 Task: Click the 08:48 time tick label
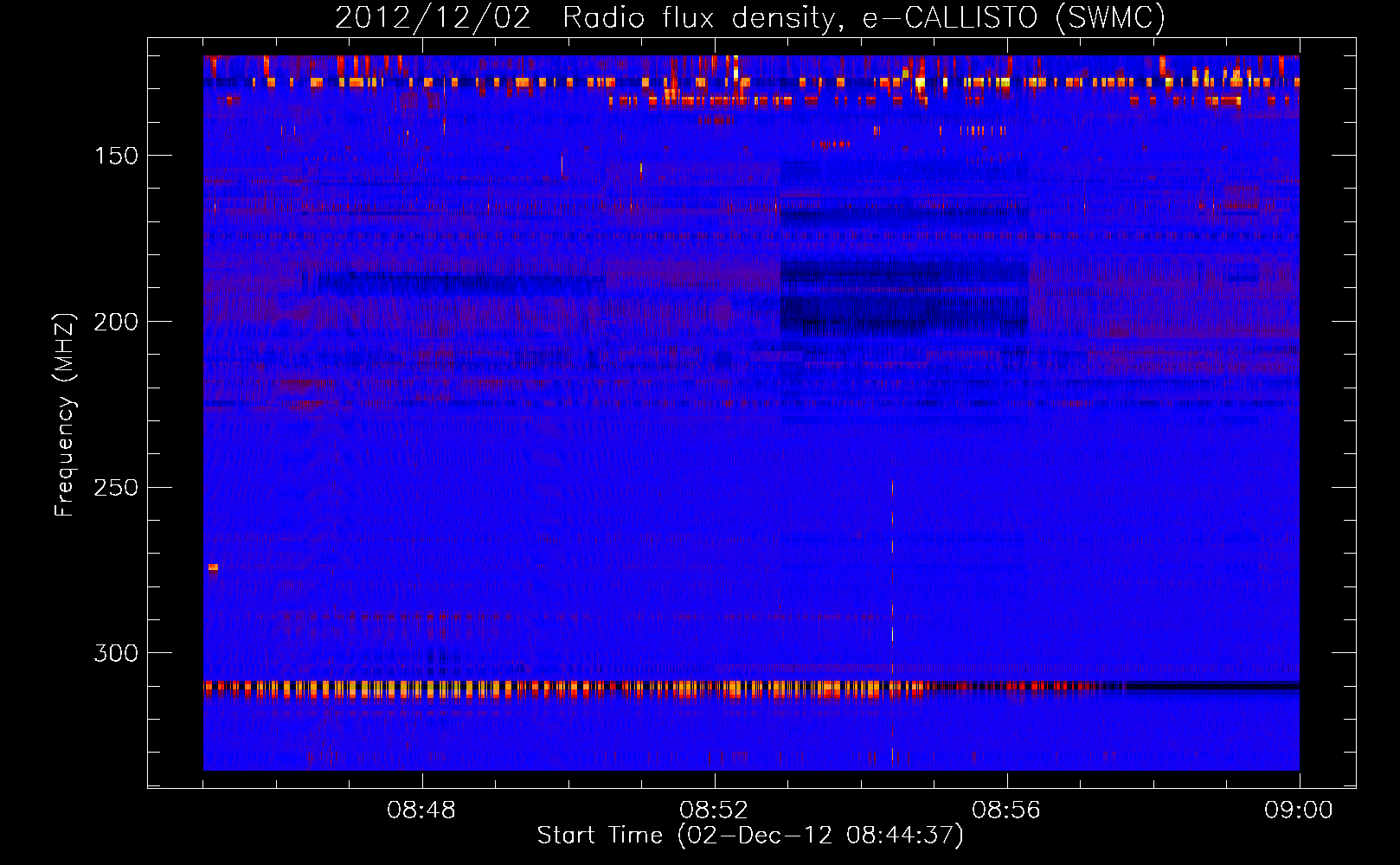421,811
